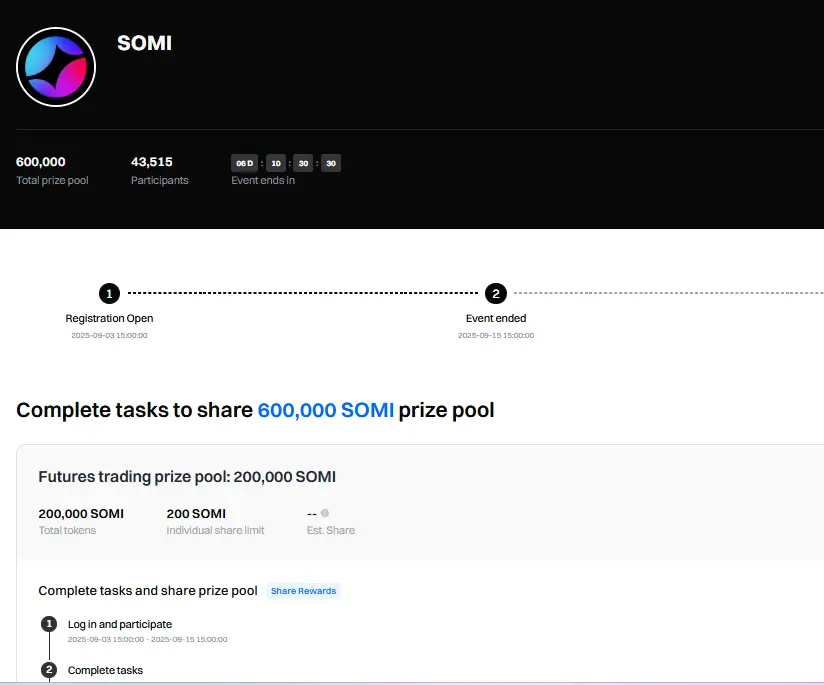The image size is (824, 685).
Task: Click the blue 600,000 SOMI text in heading
Action: point(326,410)
